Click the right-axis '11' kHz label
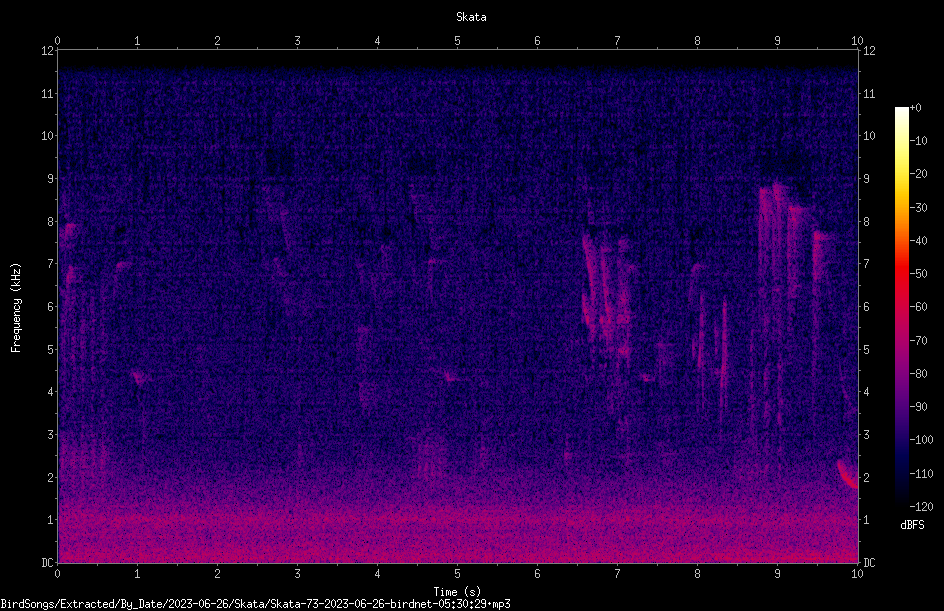Viewport: 944px width, 611px height. 869,93
